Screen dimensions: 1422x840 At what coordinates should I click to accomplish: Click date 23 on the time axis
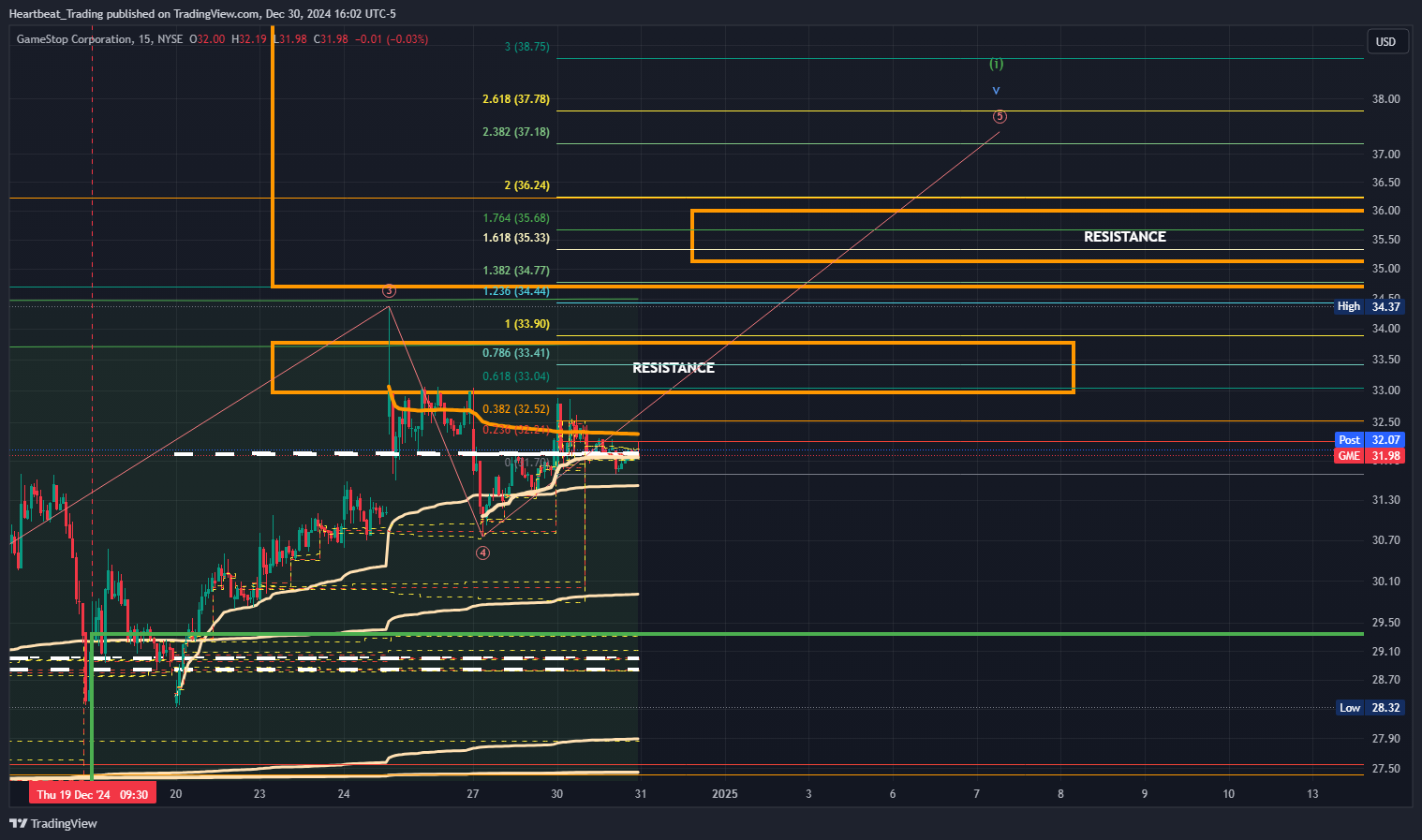click(259, 794)
